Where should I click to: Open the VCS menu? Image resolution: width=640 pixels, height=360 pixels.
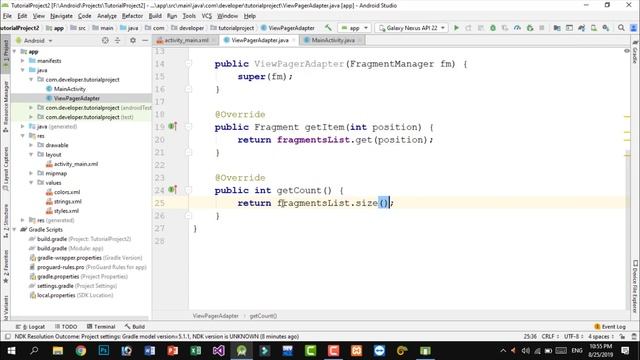[x=207, y=16]
